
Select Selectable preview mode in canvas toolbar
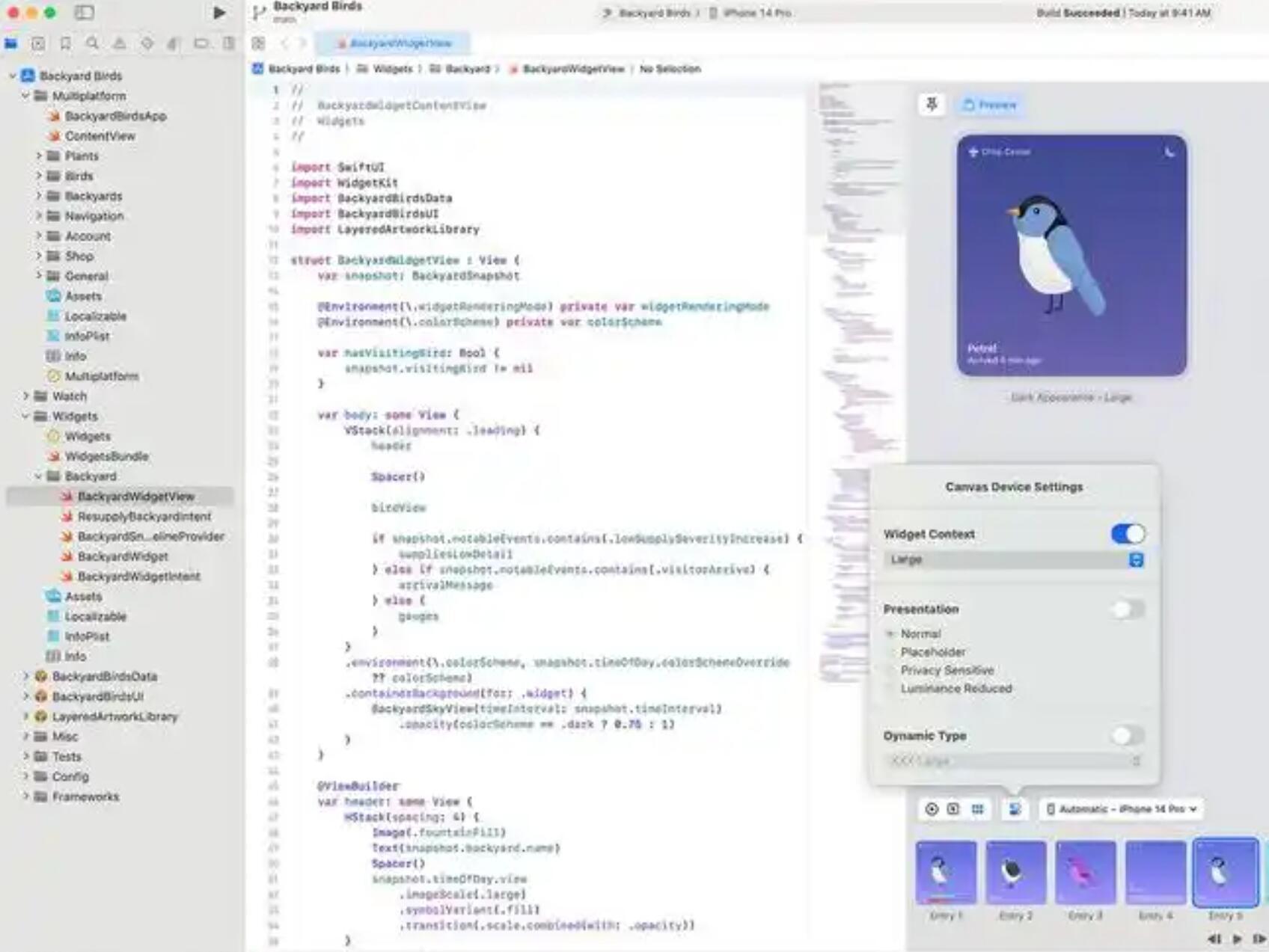(x=953, y=809)
